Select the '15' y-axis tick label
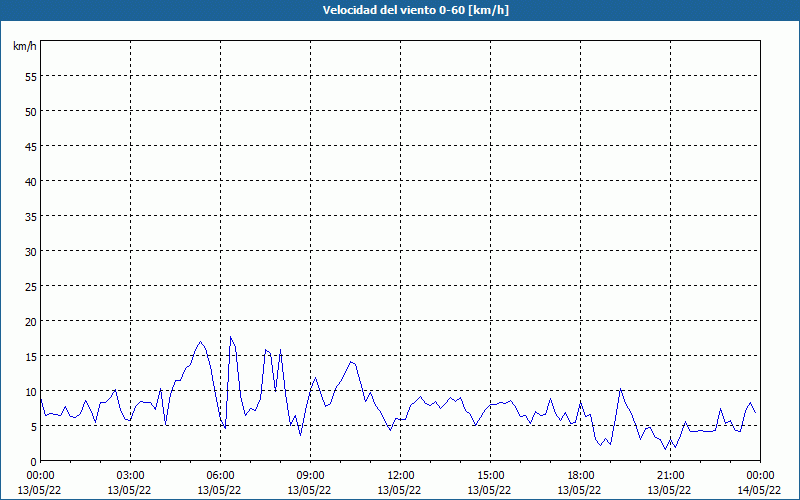Image resolution: width=800 pixels, height=500 pixels. point(31,356)
